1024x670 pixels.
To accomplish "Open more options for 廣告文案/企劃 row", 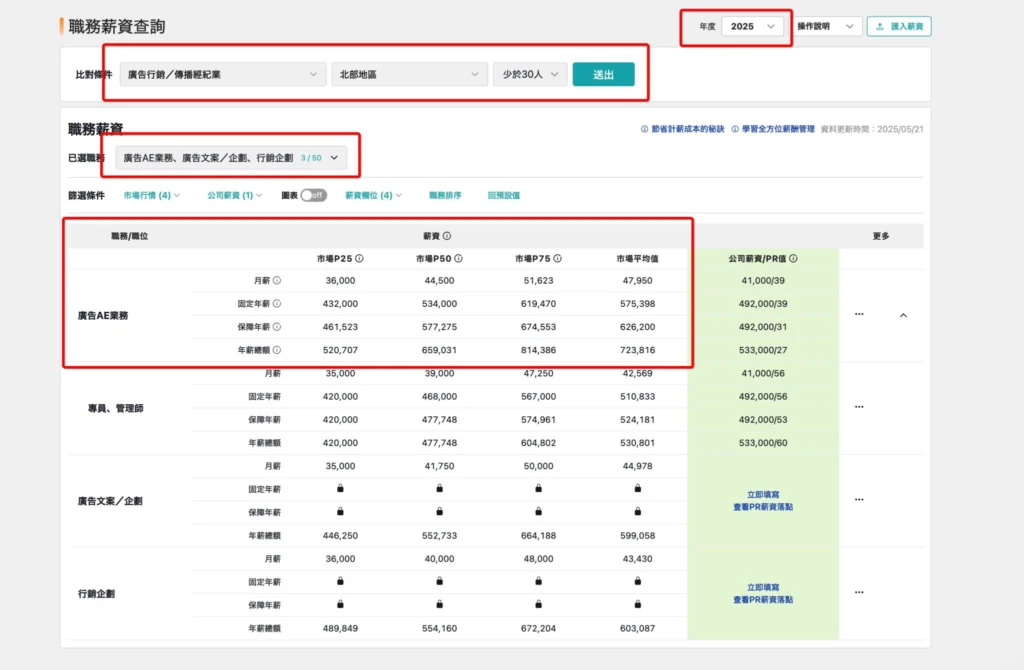I will click(x=859, y=500).
